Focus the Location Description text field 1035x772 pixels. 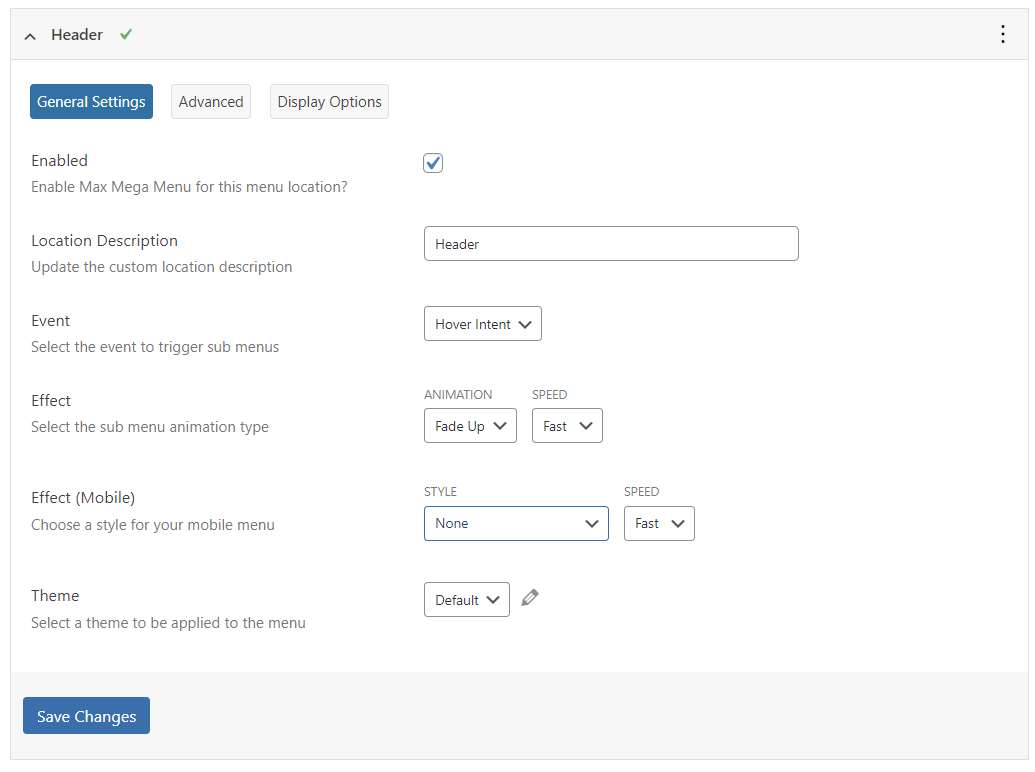coord(611,244)
